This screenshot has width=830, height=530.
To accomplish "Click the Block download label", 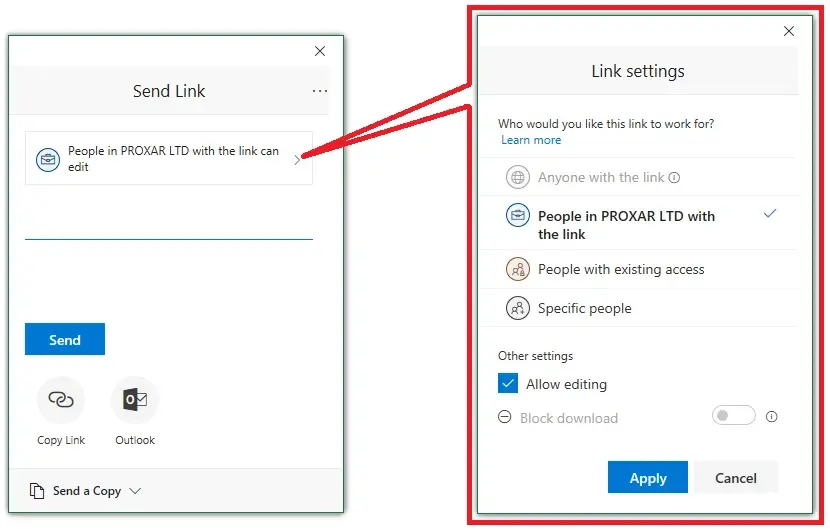I will [569, 418].
